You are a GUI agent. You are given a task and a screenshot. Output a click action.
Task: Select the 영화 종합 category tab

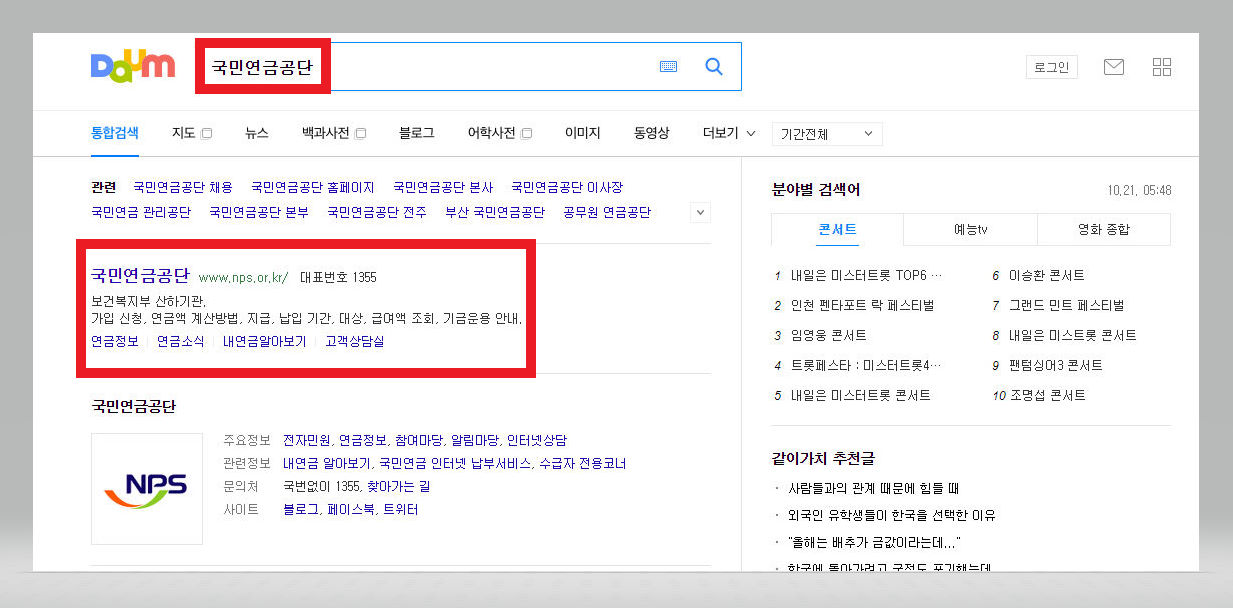pyautogui.click(x=1104, y=229)
